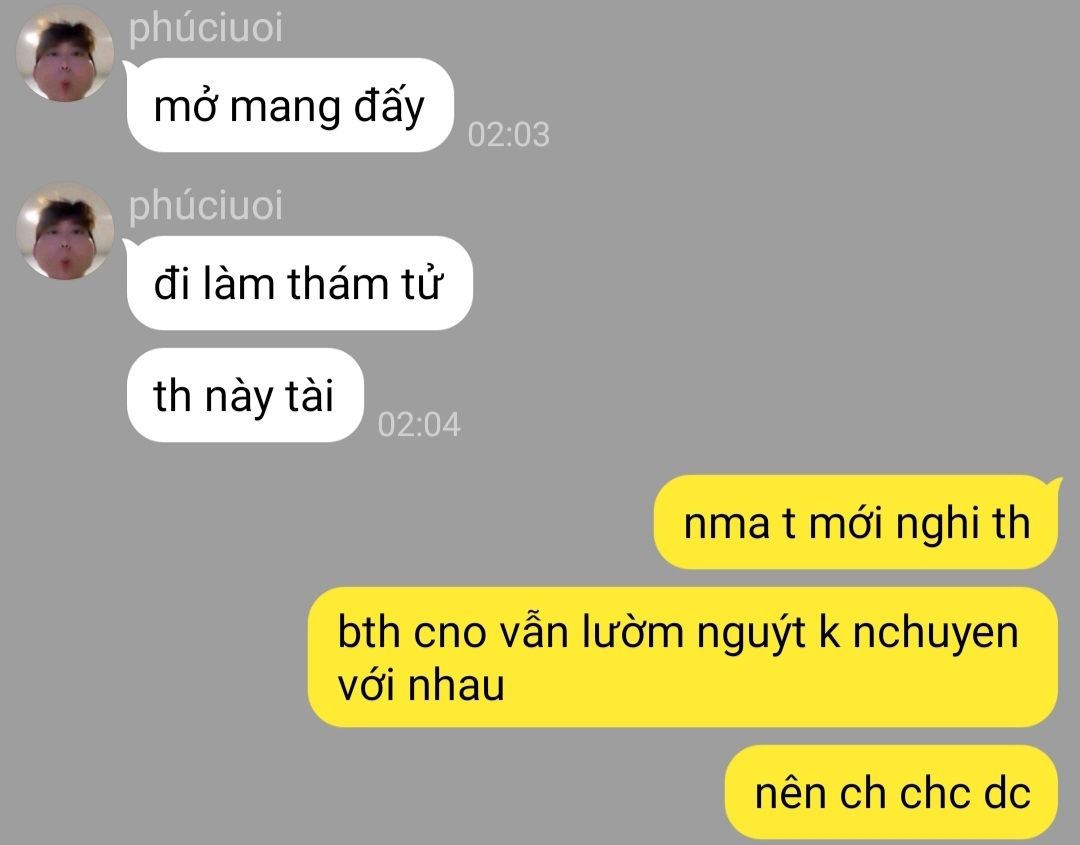Viewport: 1080px width, 845px height.
Task: Select the yellow 'nên ch chc dc' bubble
Action: point(892,792)
